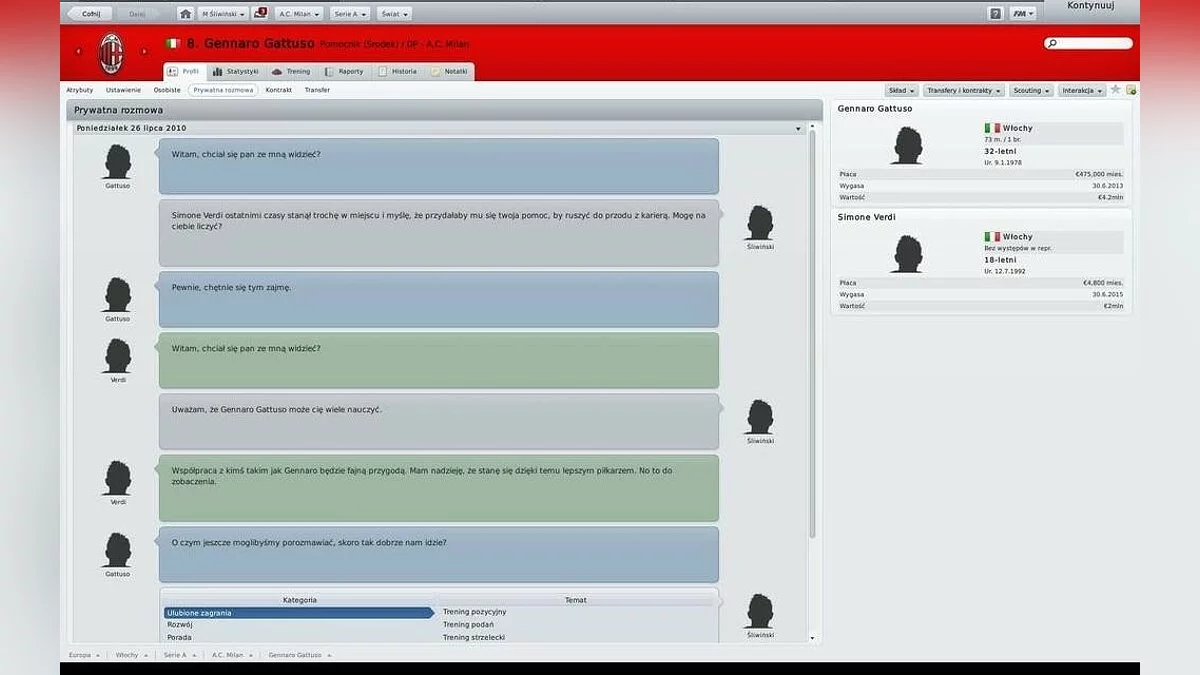Select Prywatna rozmowa sub-tab
The height and width of the screenshot is (675, 1200).
click(223, 90)
